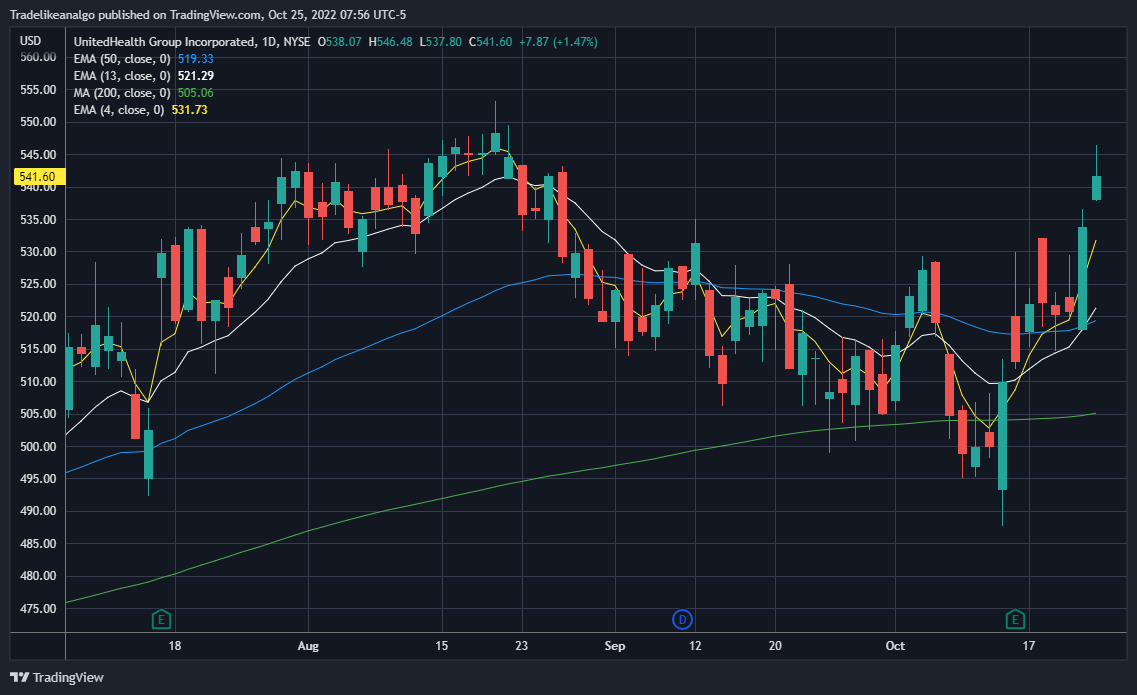
Task: Click the Sep date axis label
Action: [615, 646]
